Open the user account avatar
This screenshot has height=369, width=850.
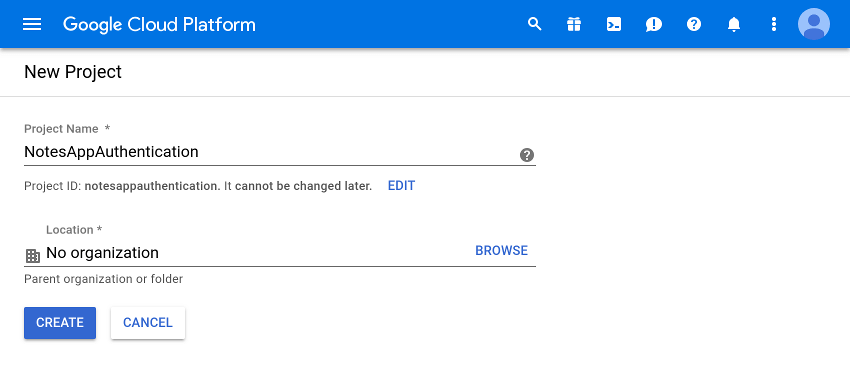pos(814,24)
